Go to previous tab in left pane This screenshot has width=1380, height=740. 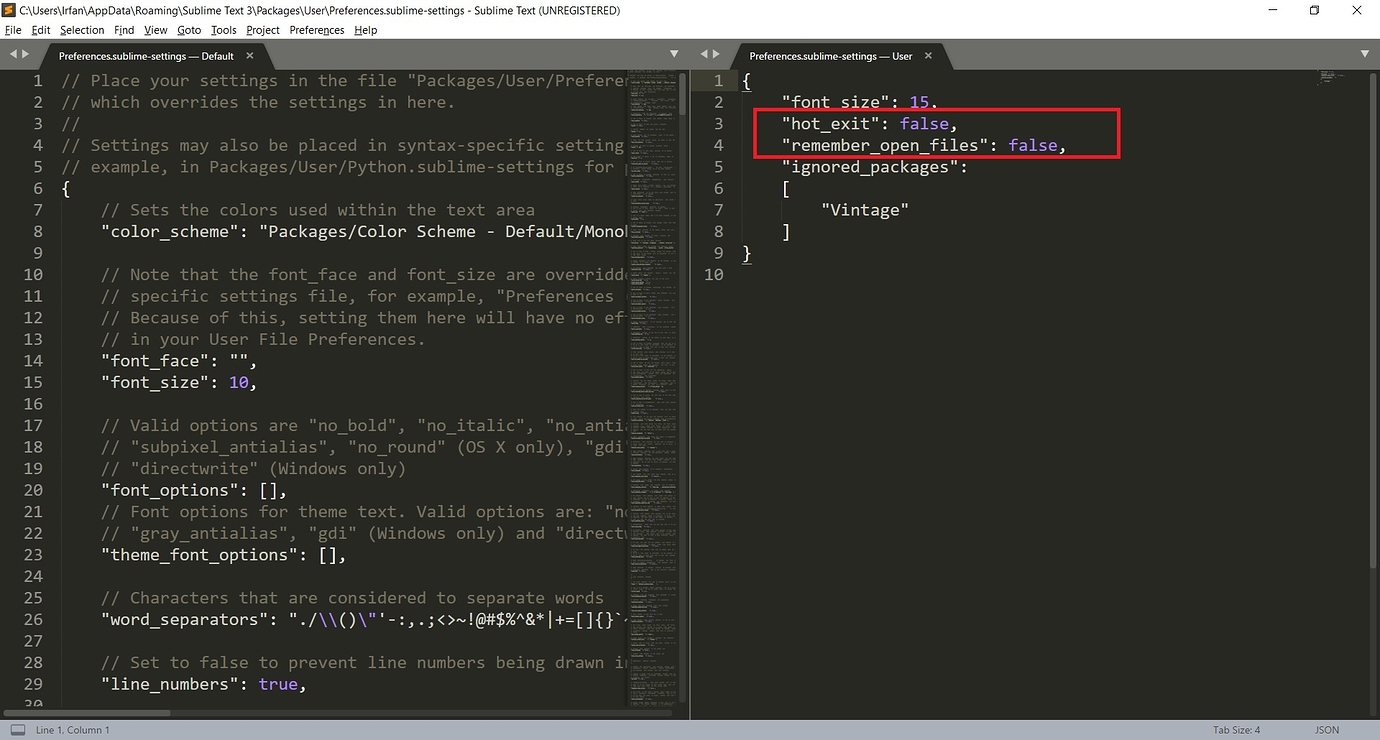[x=13, y=54]
